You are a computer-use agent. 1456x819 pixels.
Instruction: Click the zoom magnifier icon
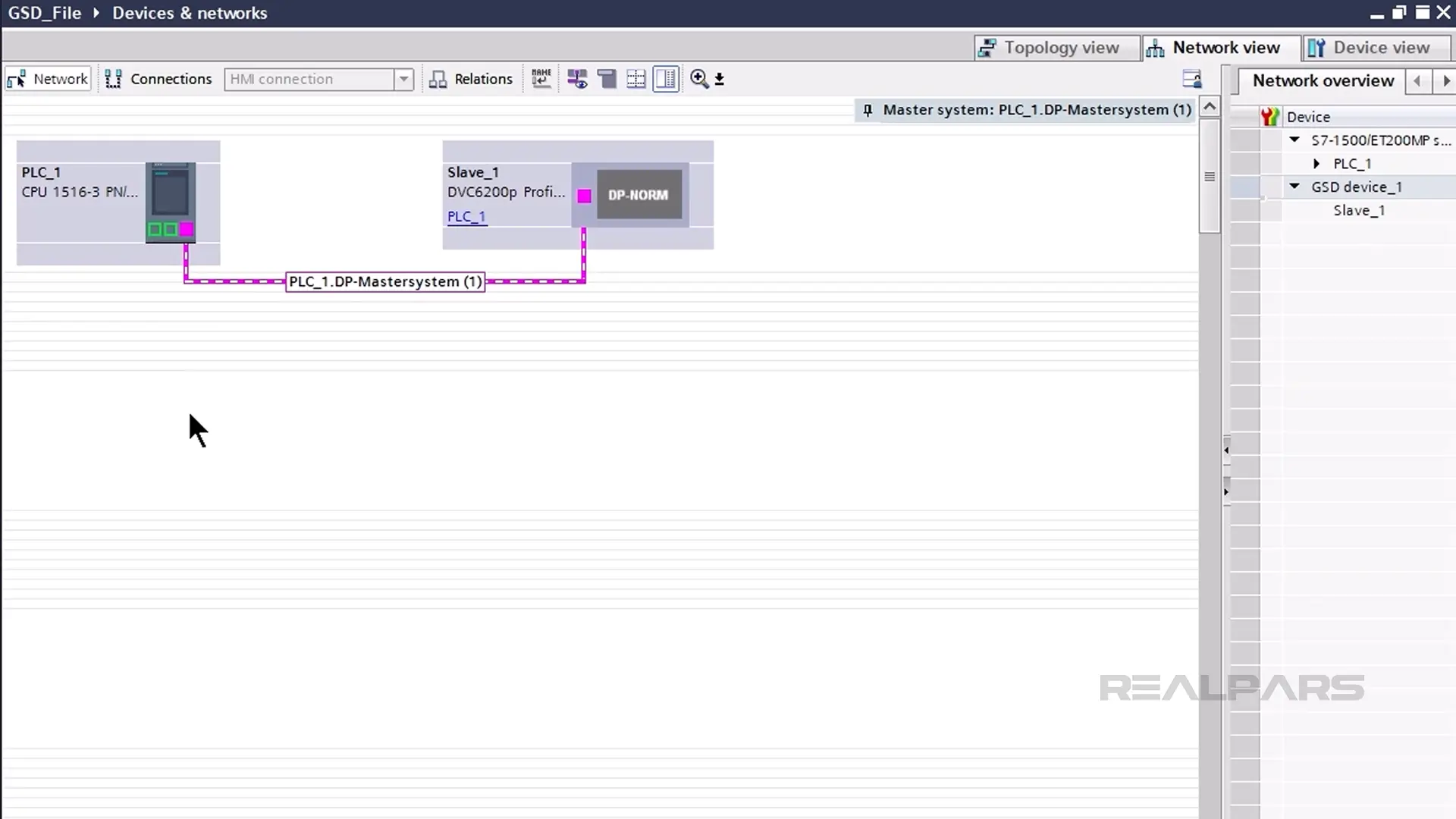(699, 79)
